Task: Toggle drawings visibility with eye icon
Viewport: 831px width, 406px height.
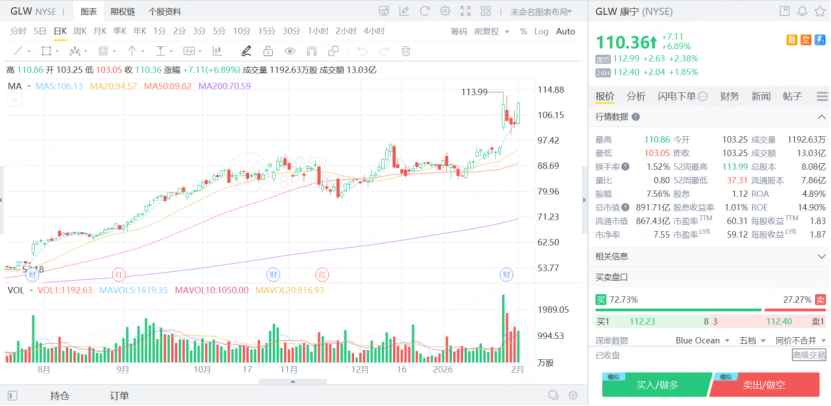Action: pyautogui.click(x=290, y=51)
